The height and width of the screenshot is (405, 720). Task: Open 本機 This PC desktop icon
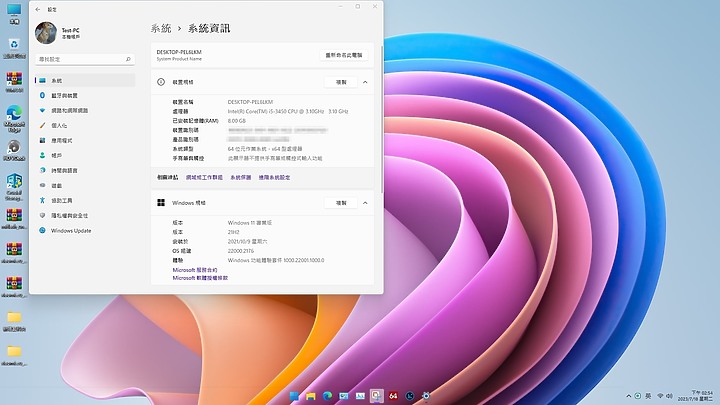point(14,14)
